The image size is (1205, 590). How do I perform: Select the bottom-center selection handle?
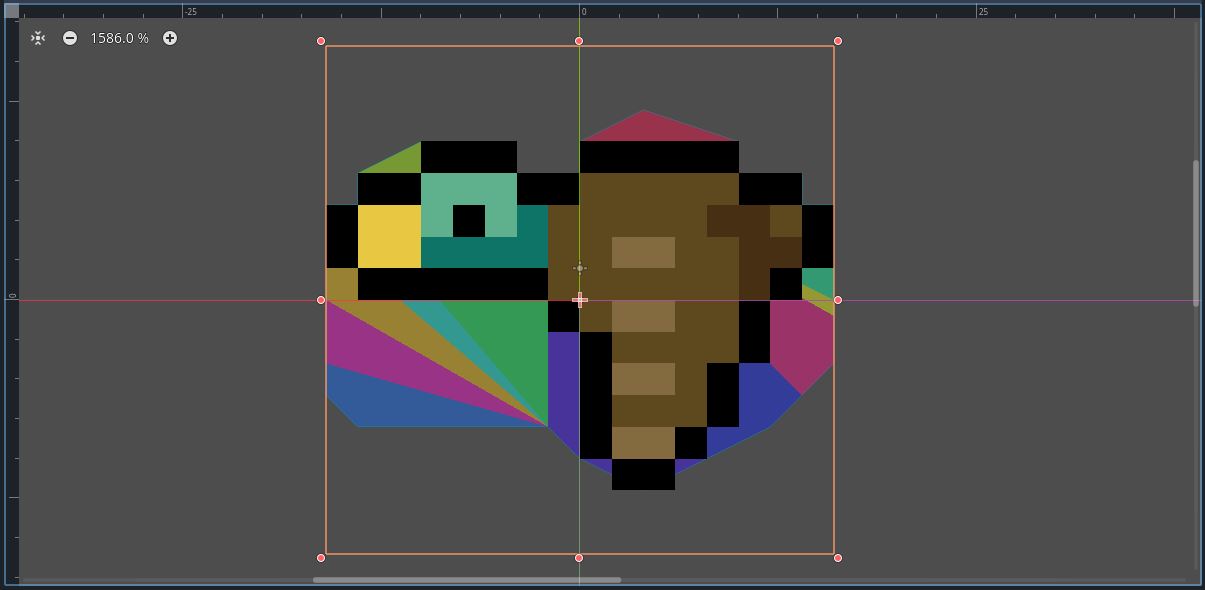[579, 558]
